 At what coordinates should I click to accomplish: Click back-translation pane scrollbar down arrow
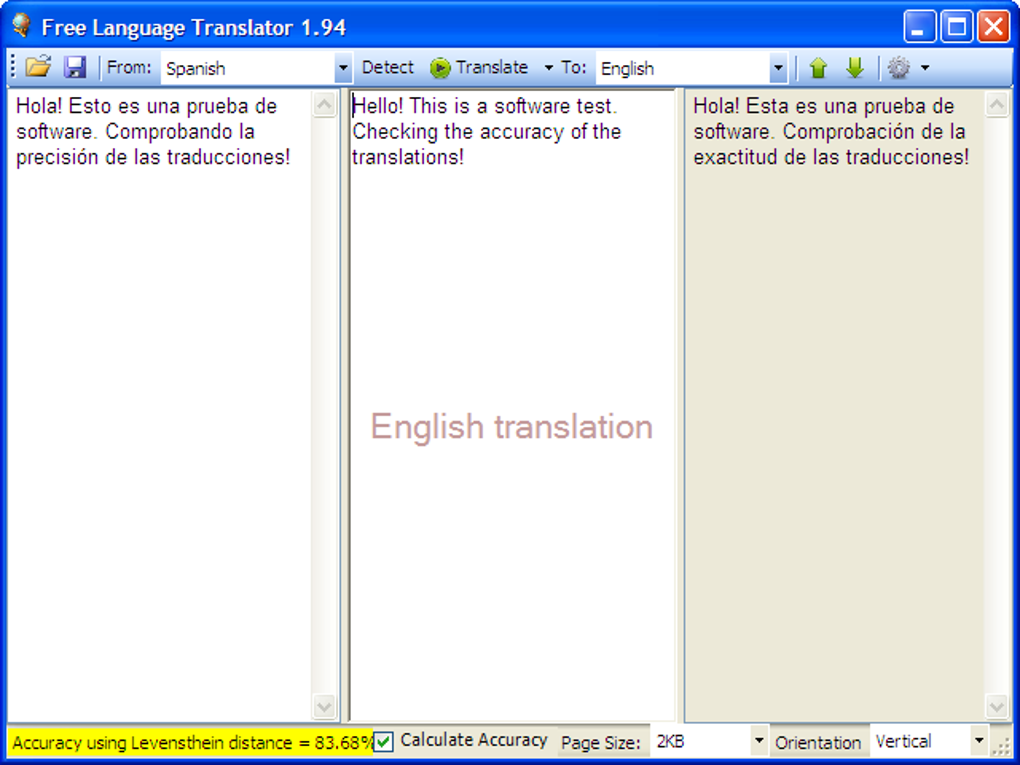coord(997,706)
